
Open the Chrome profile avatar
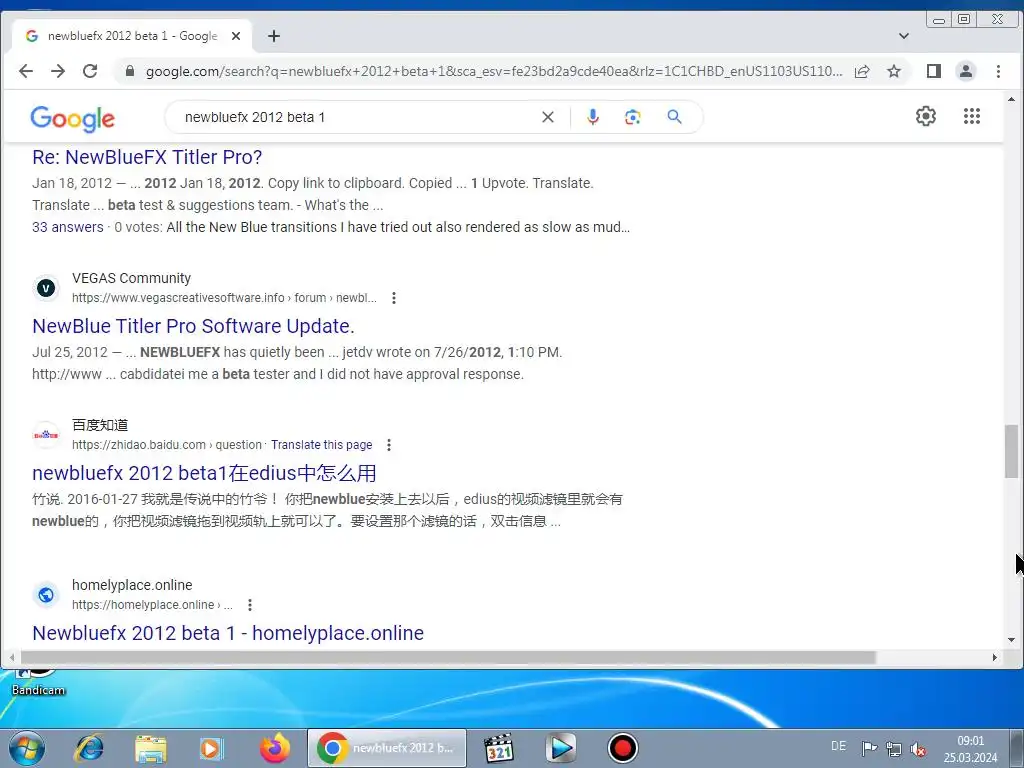click(966, 71)
